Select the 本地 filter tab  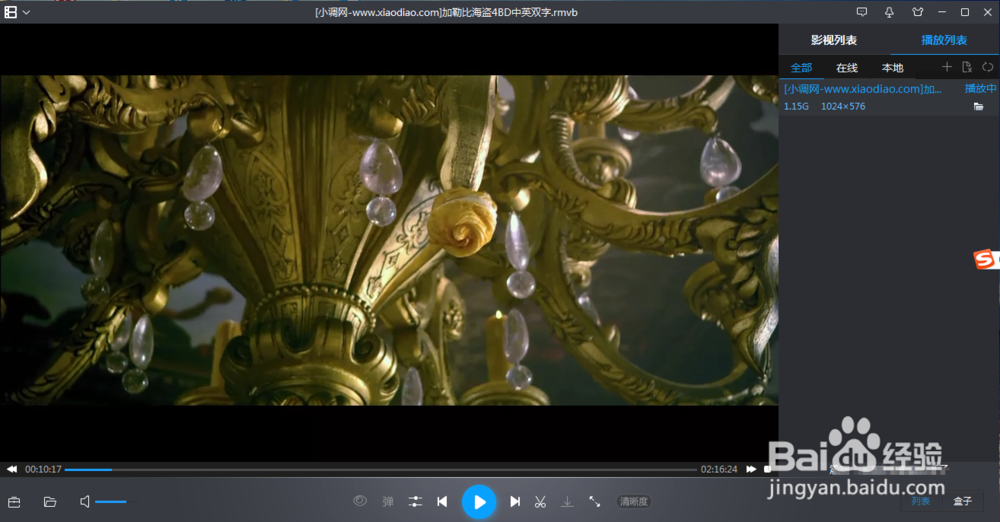[892, 68]
